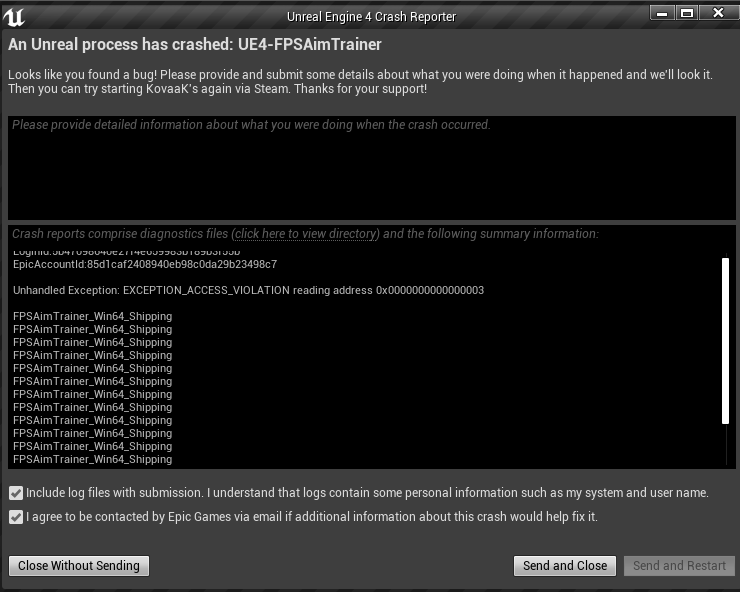Click the crash summary scrollbar thumb

pos(725,341)
